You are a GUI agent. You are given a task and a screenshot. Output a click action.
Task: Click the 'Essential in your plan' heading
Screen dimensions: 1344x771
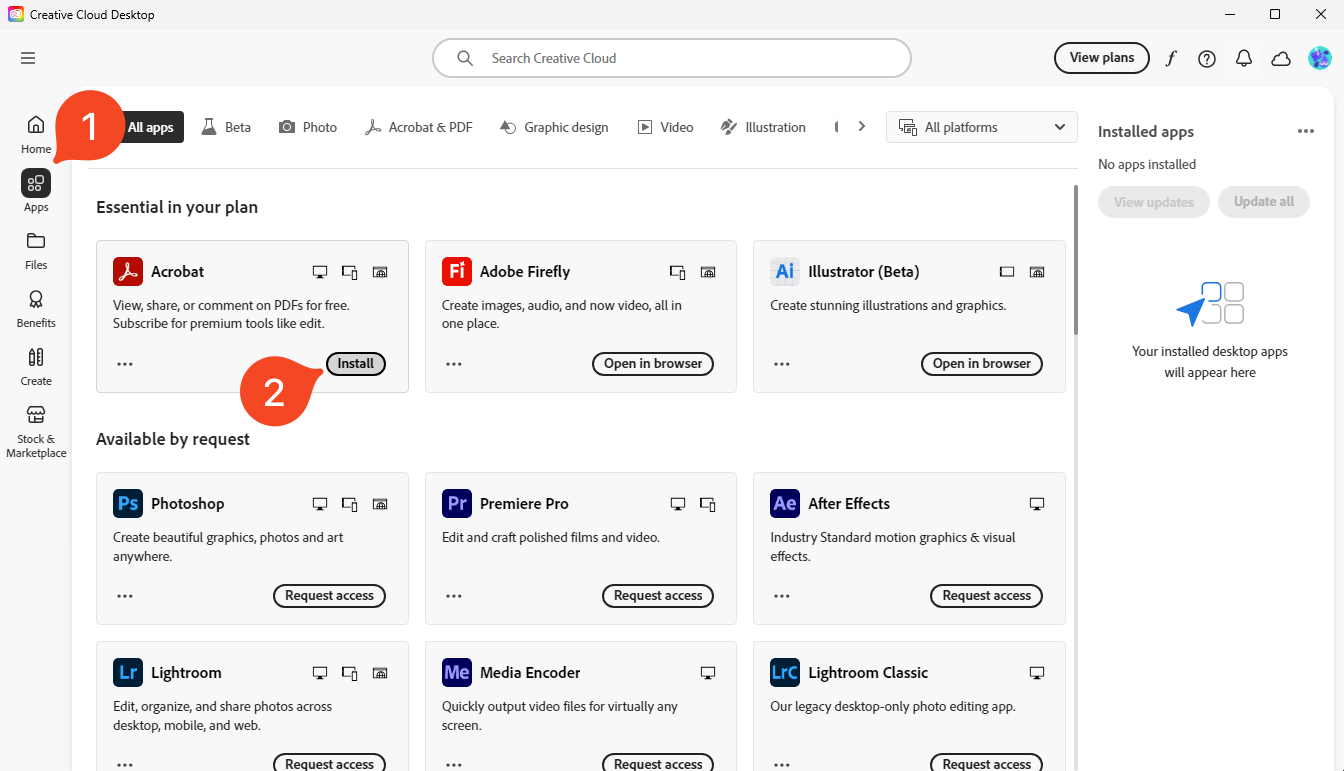coord(177,207)
